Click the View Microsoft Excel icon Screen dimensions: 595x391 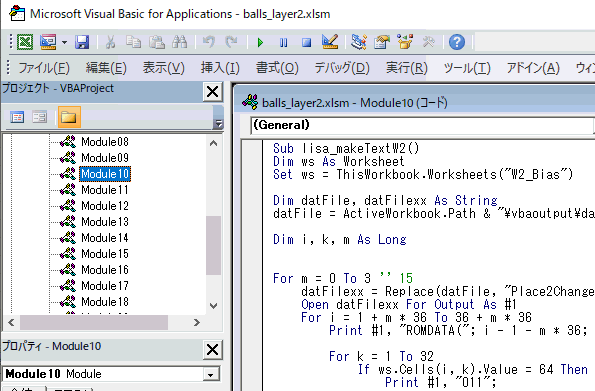point(25,42)
